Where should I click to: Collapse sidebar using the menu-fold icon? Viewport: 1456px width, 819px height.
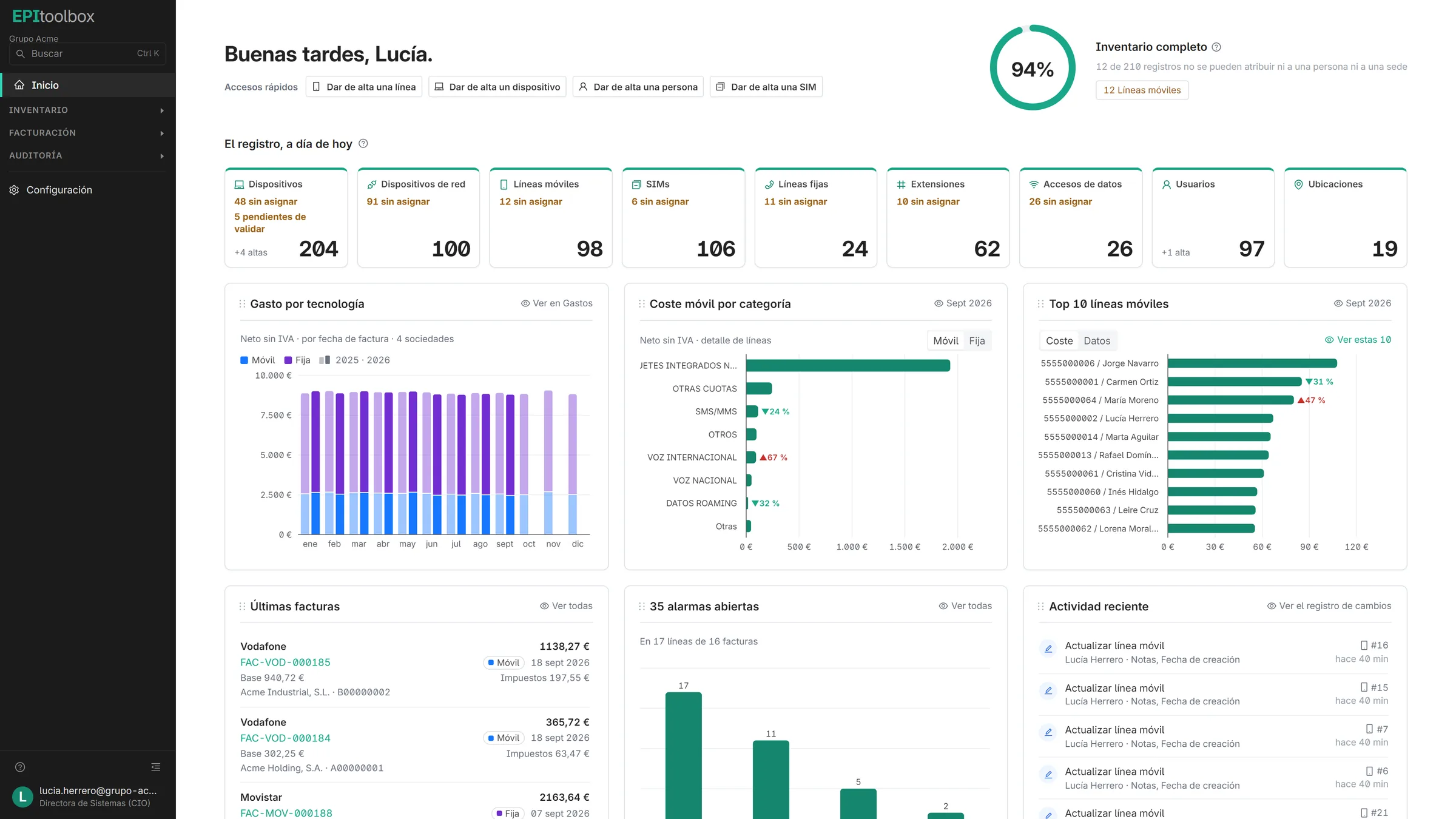pyautogui.click(x=156, y=767)
